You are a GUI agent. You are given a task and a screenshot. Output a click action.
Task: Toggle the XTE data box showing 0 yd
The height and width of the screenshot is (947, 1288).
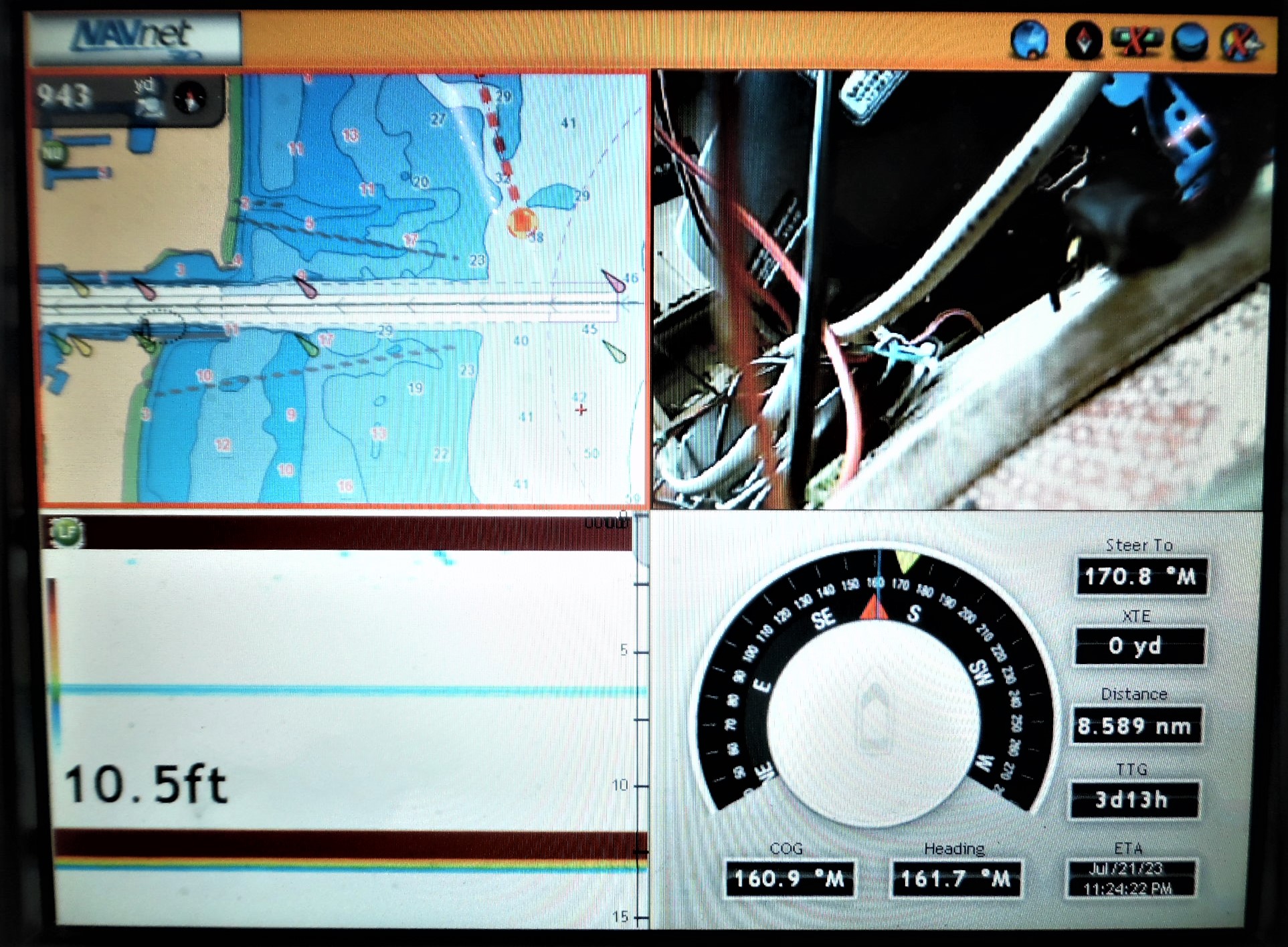pyautogui.click(x=1139, y=646)
